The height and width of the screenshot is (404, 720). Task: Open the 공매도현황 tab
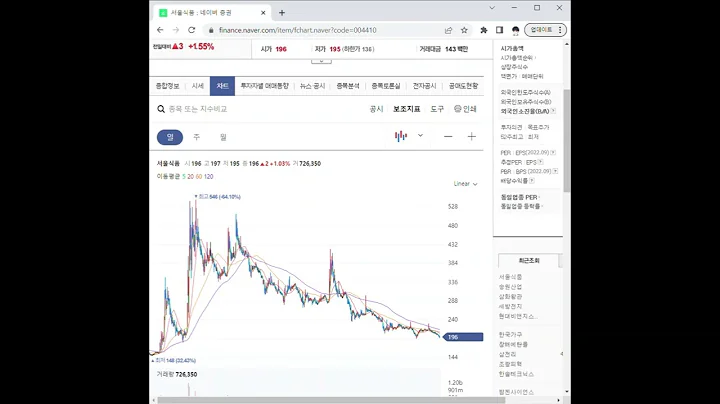pyautogui.click(x=463, y=86)
